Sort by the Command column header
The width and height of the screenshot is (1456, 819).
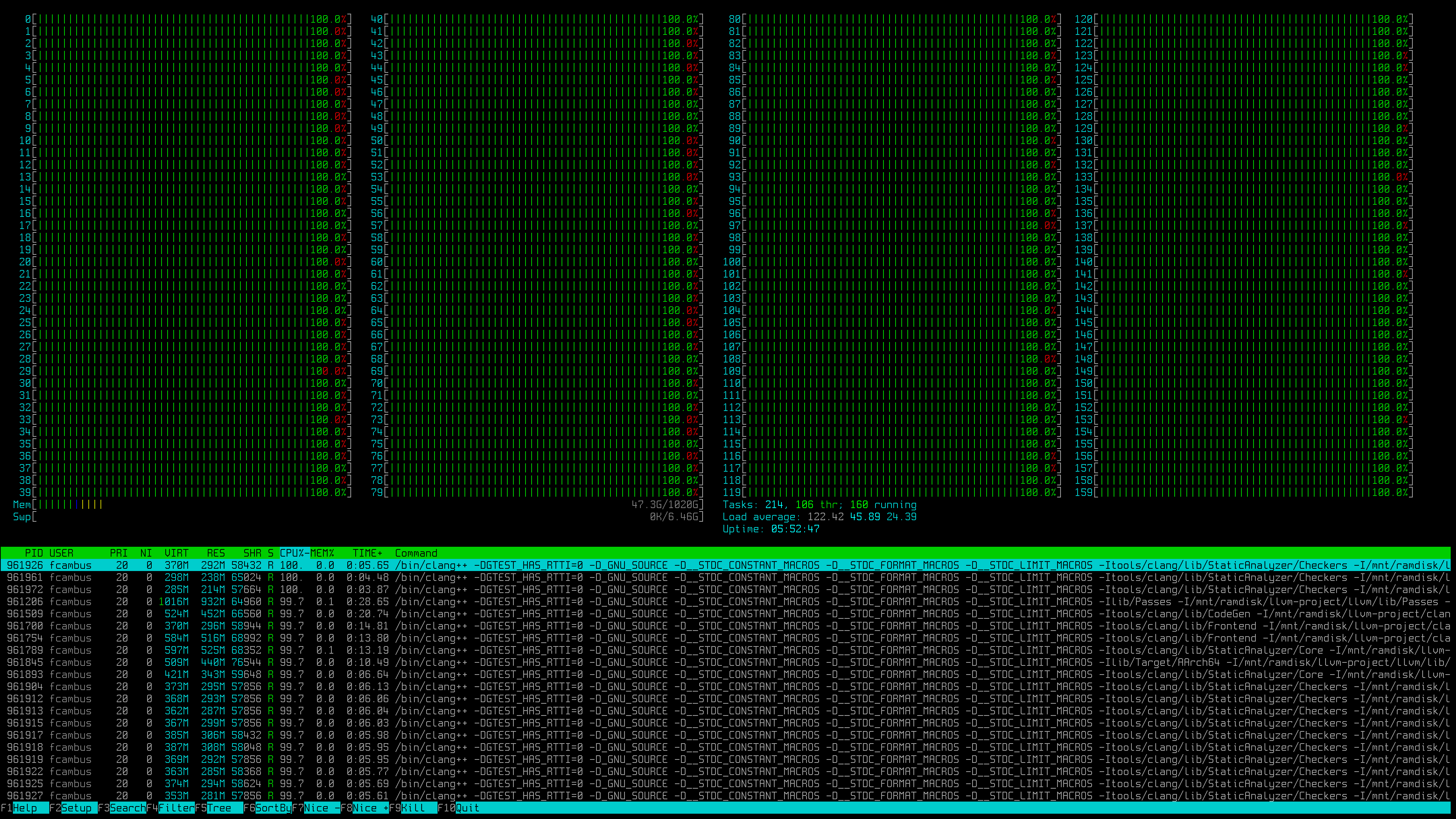click(x=416, y=553)
